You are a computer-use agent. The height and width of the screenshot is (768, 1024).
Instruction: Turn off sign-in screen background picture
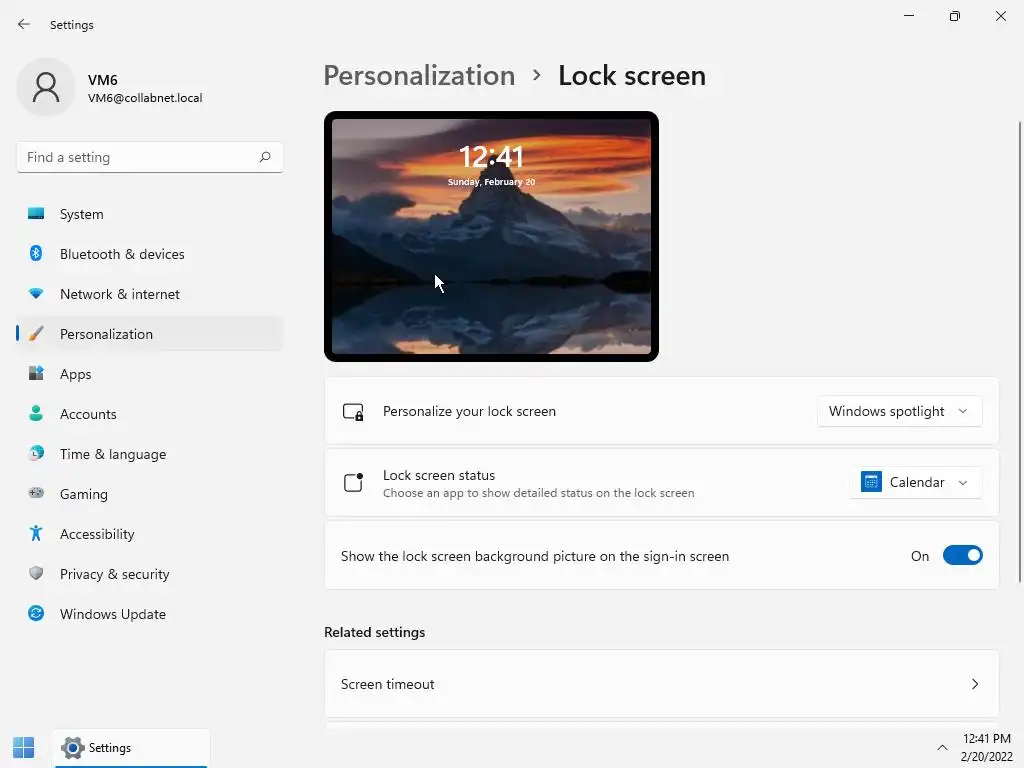[x=963, y=556]
